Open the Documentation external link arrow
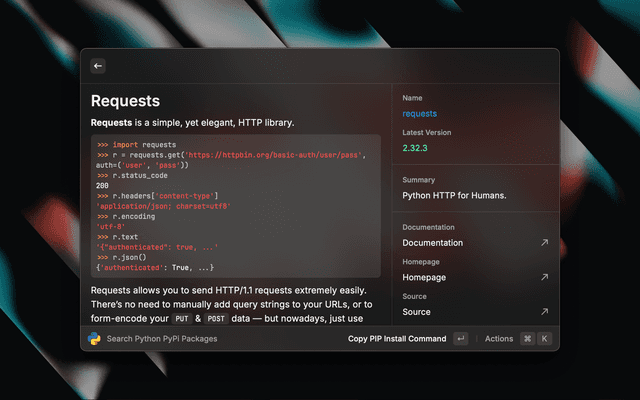The image size is (640, 400). click(x=544, y=242)
